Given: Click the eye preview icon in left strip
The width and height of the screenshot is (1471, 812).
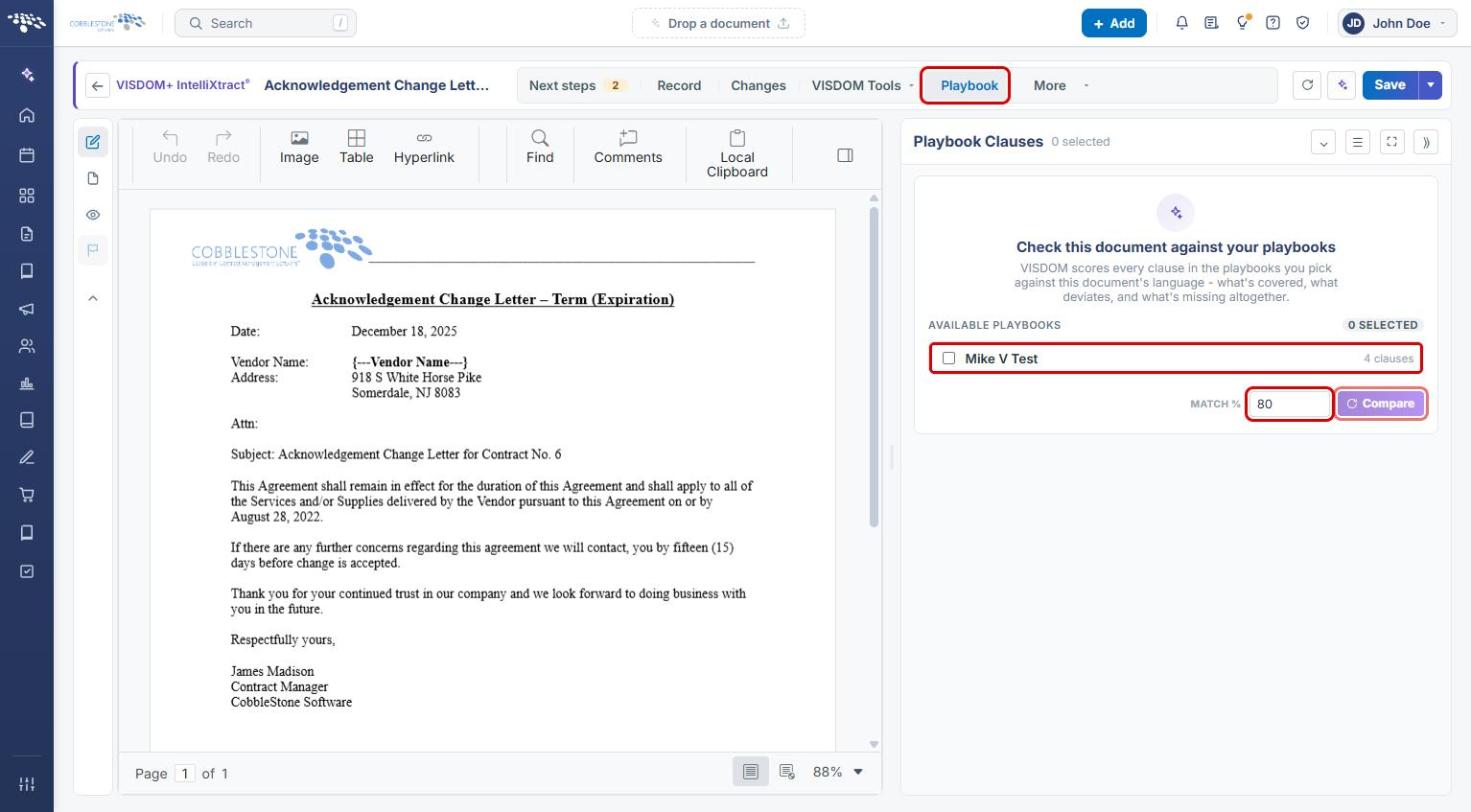Looking at the screenshot, I should pyautogui.click(x=93, y=215).
